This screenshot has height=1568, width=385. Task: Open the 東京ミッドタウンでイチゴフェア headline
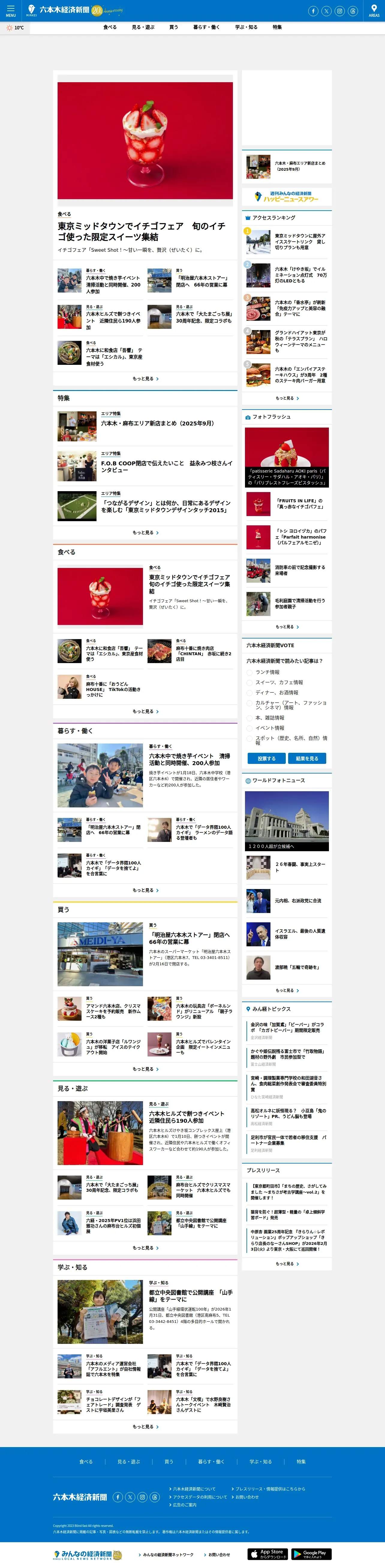(142, 231)
